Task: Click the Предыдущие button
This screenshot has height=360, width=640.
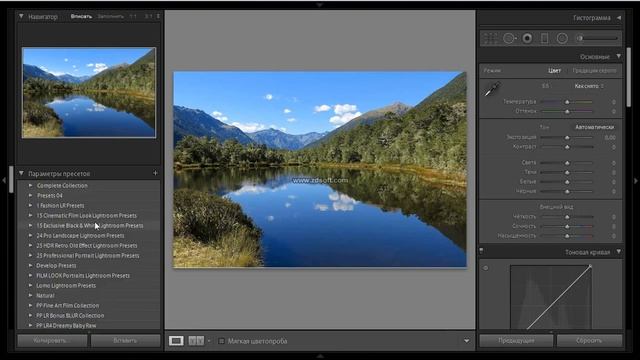Action: [x=516, y=340]
